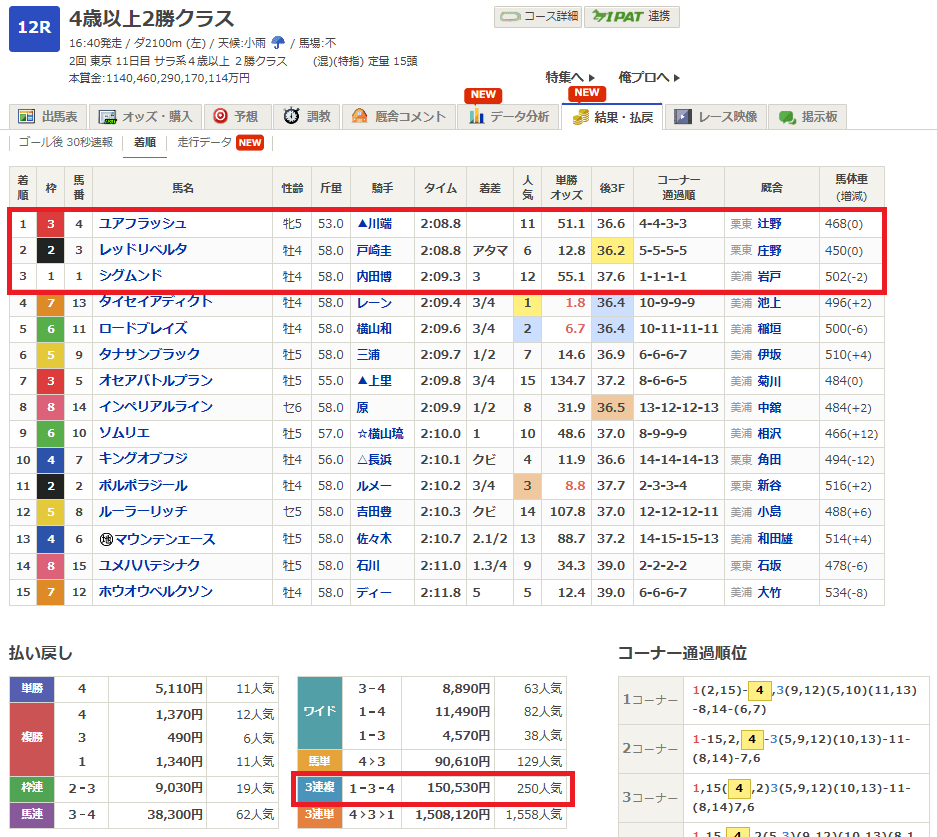Open 厩舎コメント tab icon
The height and width of the screenshot is (837, 937).
360,117
